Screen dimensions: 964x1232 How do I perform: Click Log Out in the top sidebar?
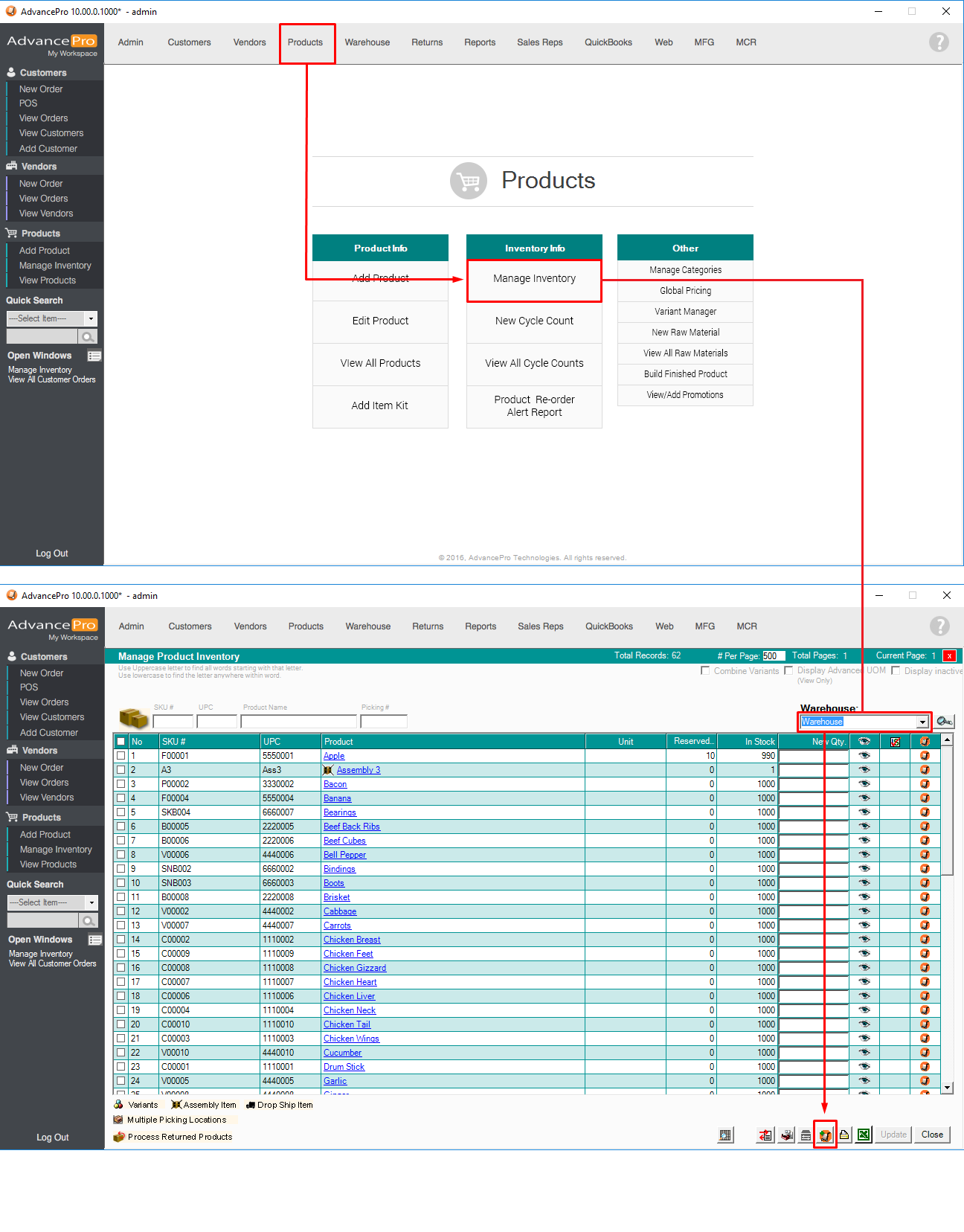52,554
